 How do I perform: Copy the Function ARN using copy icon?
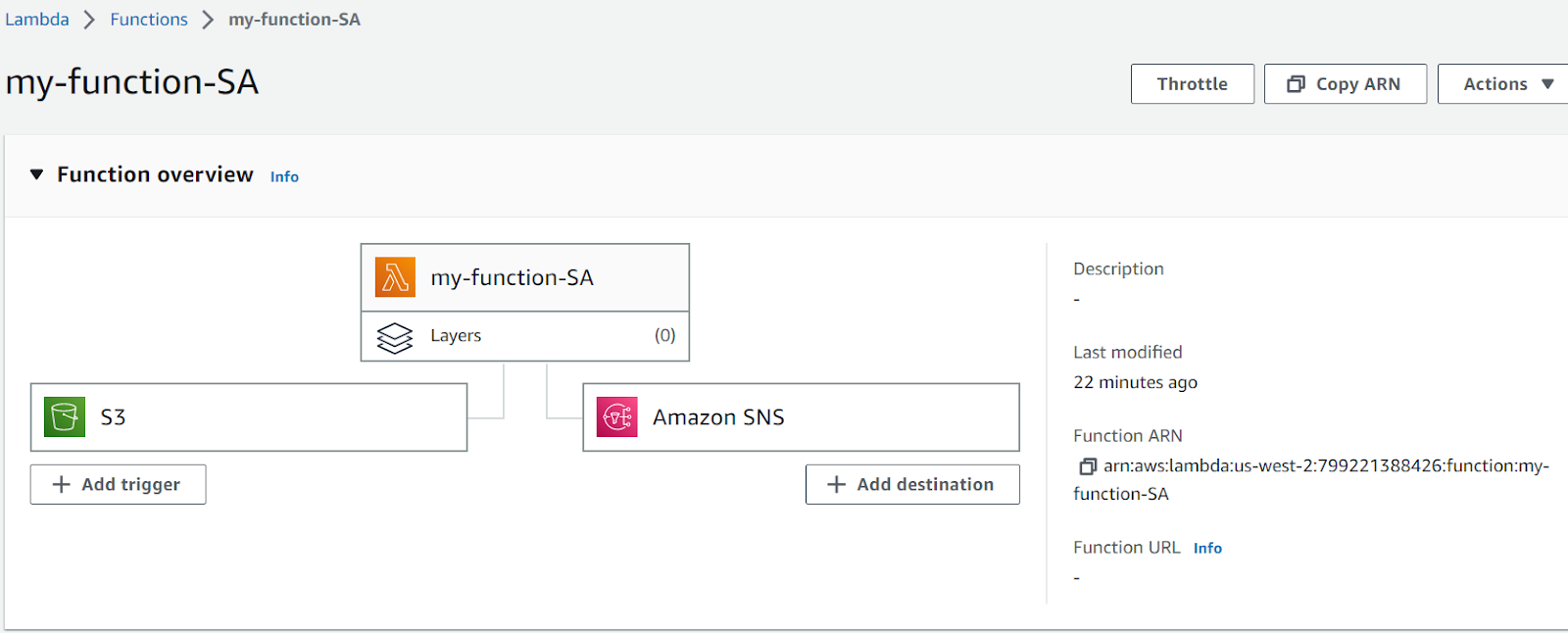1087,466
